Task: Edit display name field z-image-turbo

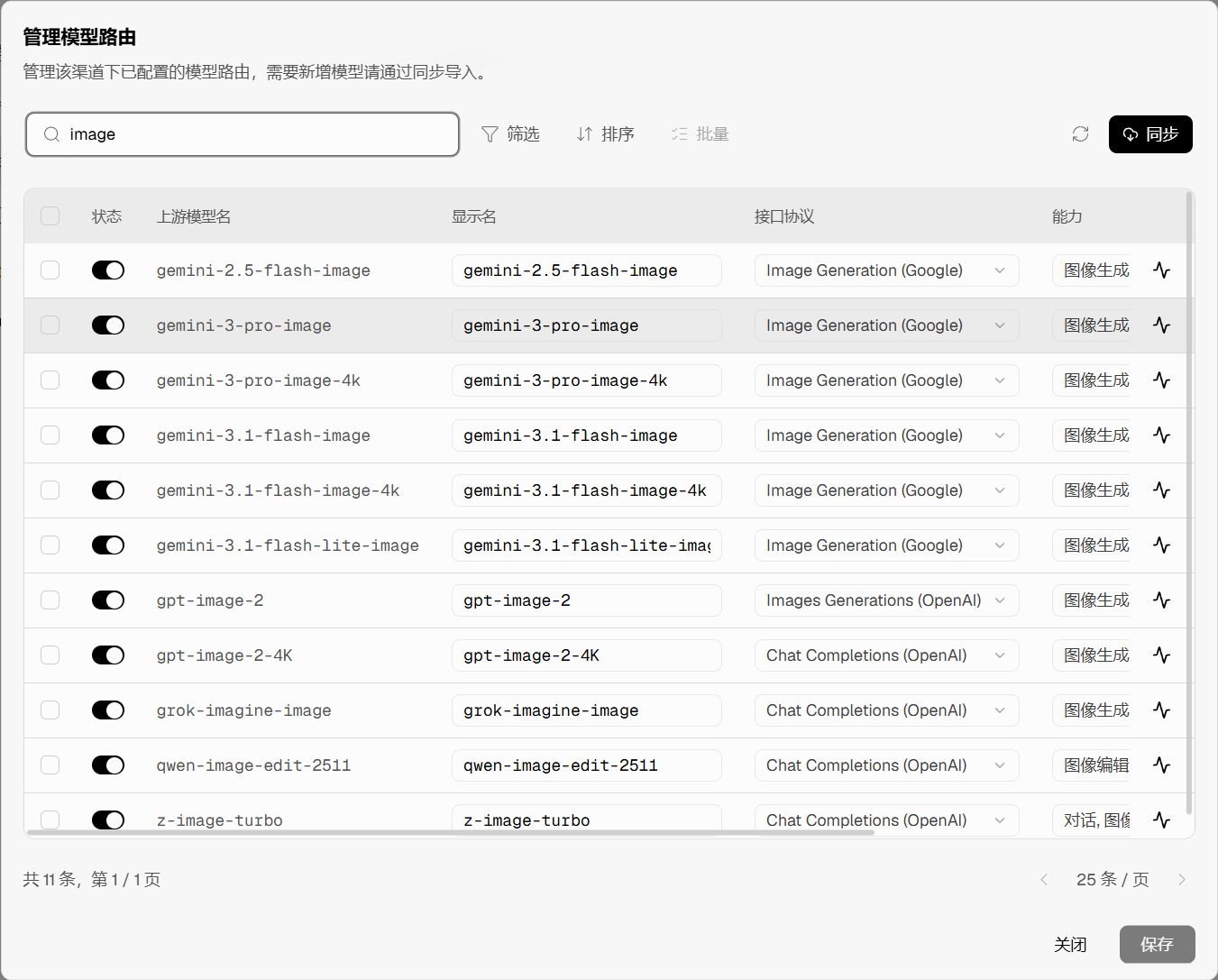Action: (x=587, y=820)
